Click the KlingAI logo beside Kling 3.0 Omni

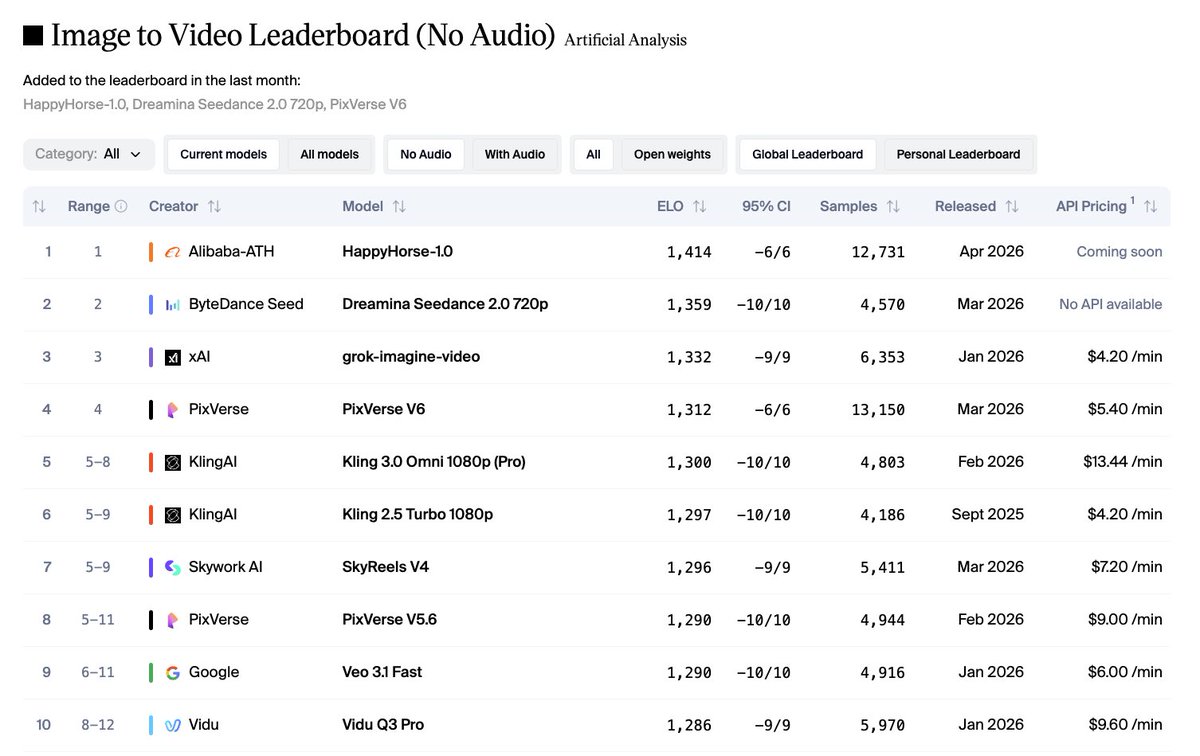[172, 461]
